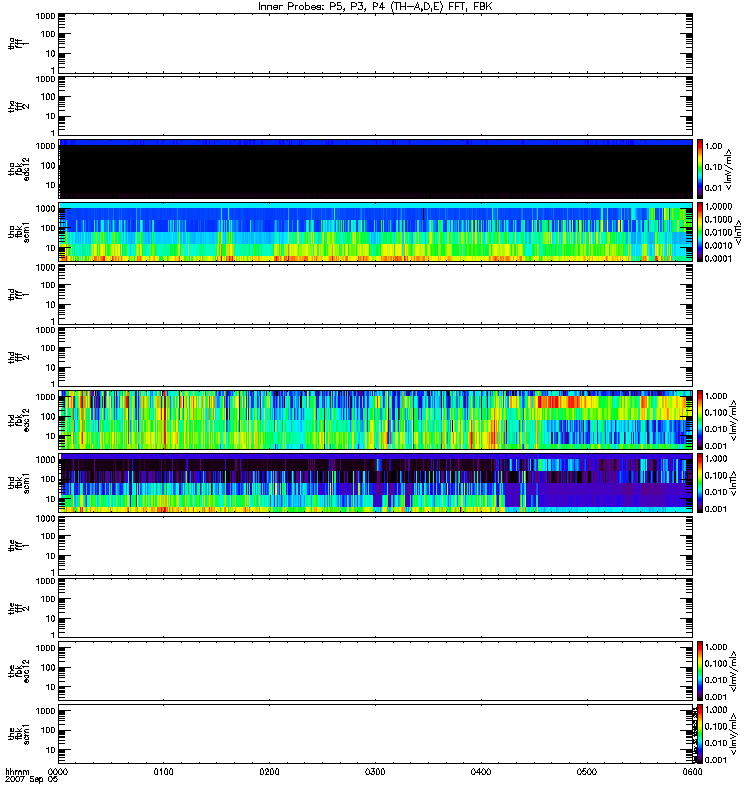Click the thd fbk scm1 color scale bar
The image size is (750, 800).
[700, 483]
